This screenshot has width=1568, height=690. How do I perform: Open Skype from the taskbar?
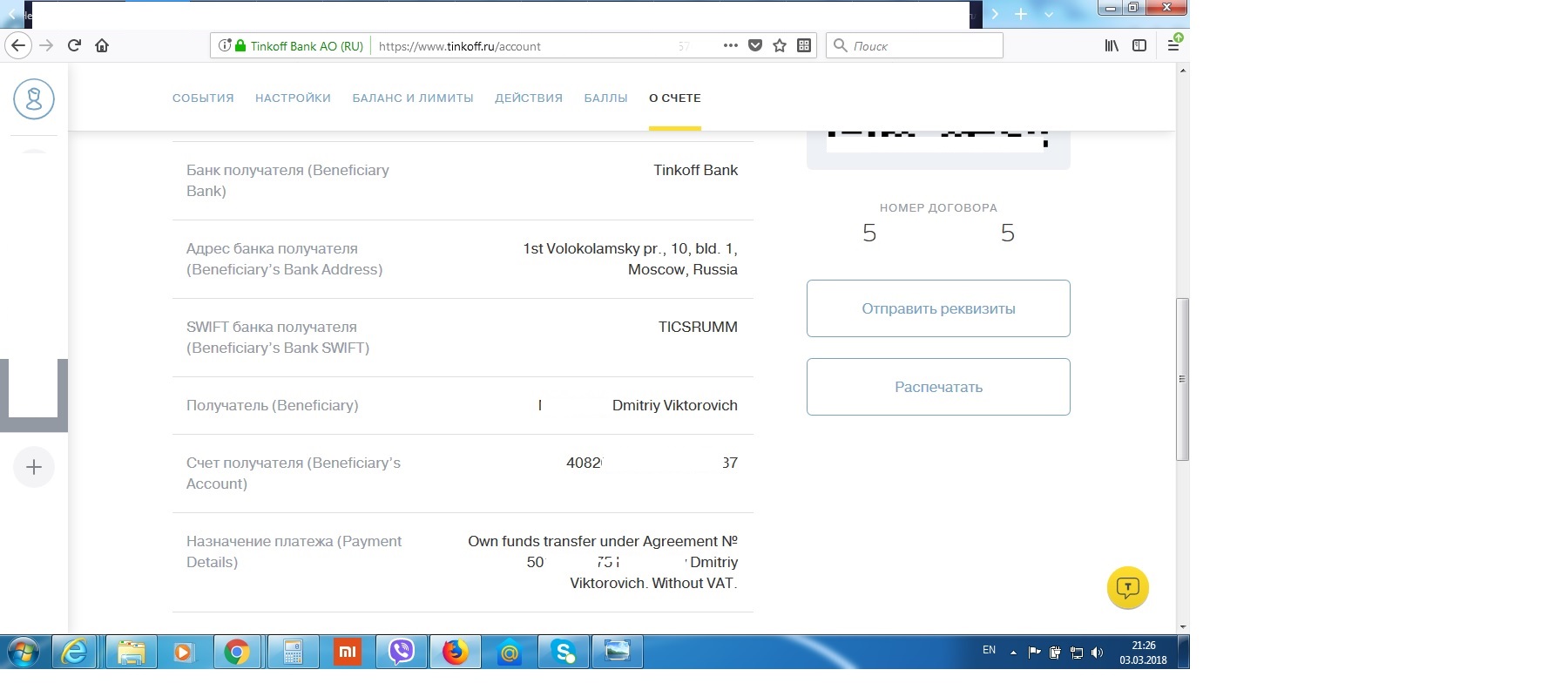click(x=564, y=652)
